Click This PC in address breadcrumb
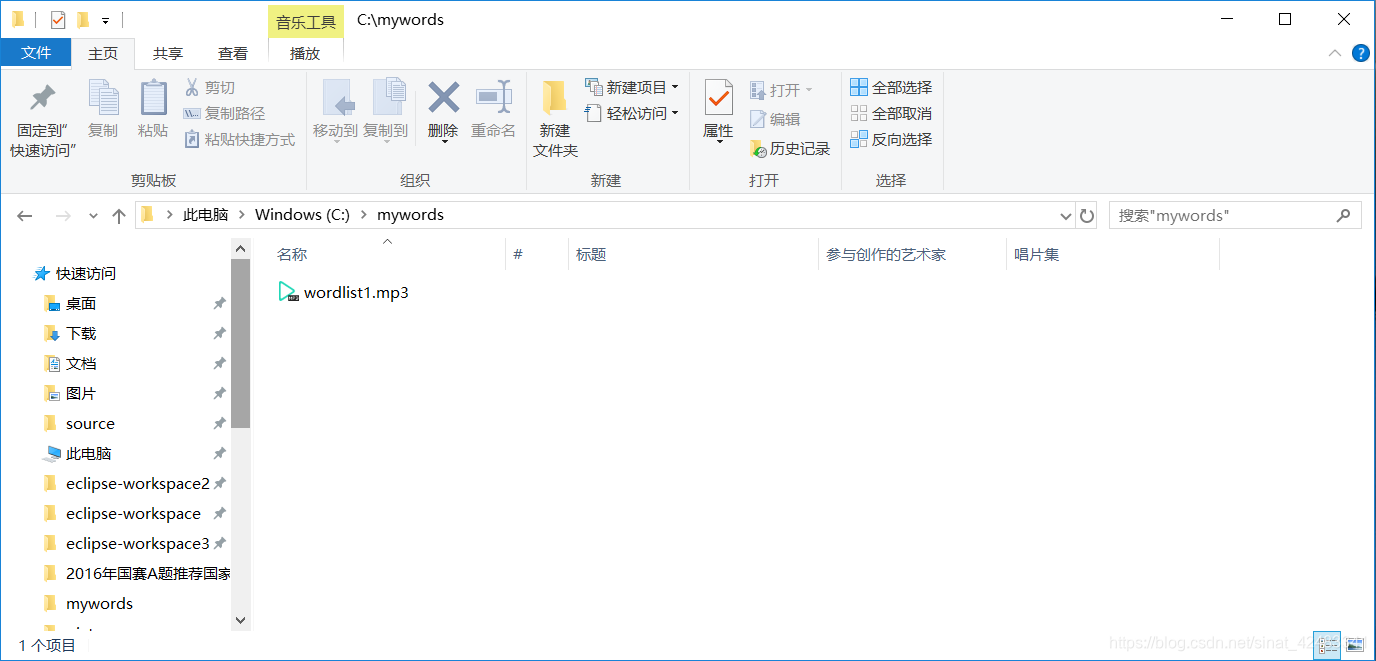 pos(205,215)
